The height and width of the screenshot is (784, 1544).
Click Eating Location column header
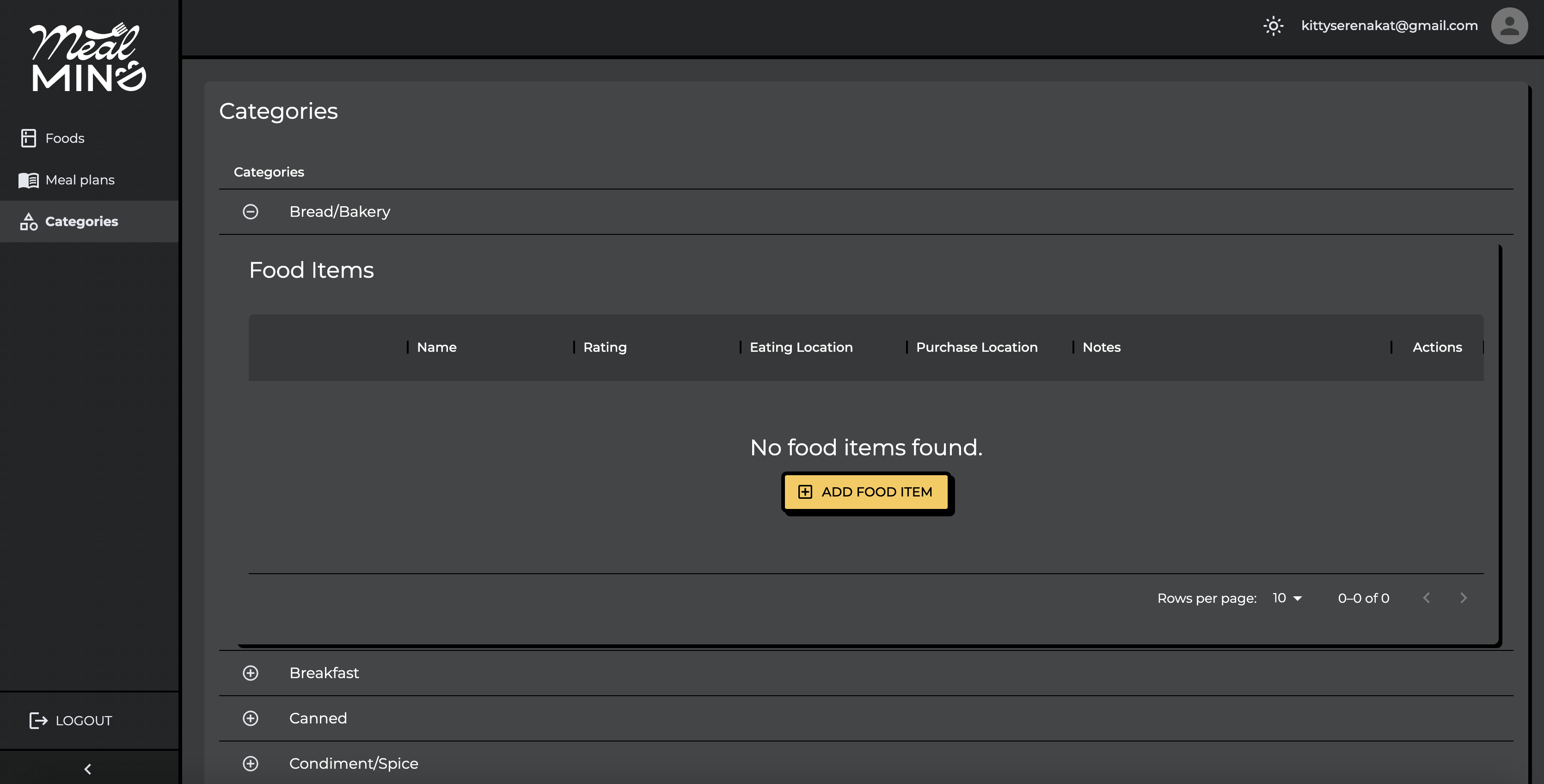(801, 348)
